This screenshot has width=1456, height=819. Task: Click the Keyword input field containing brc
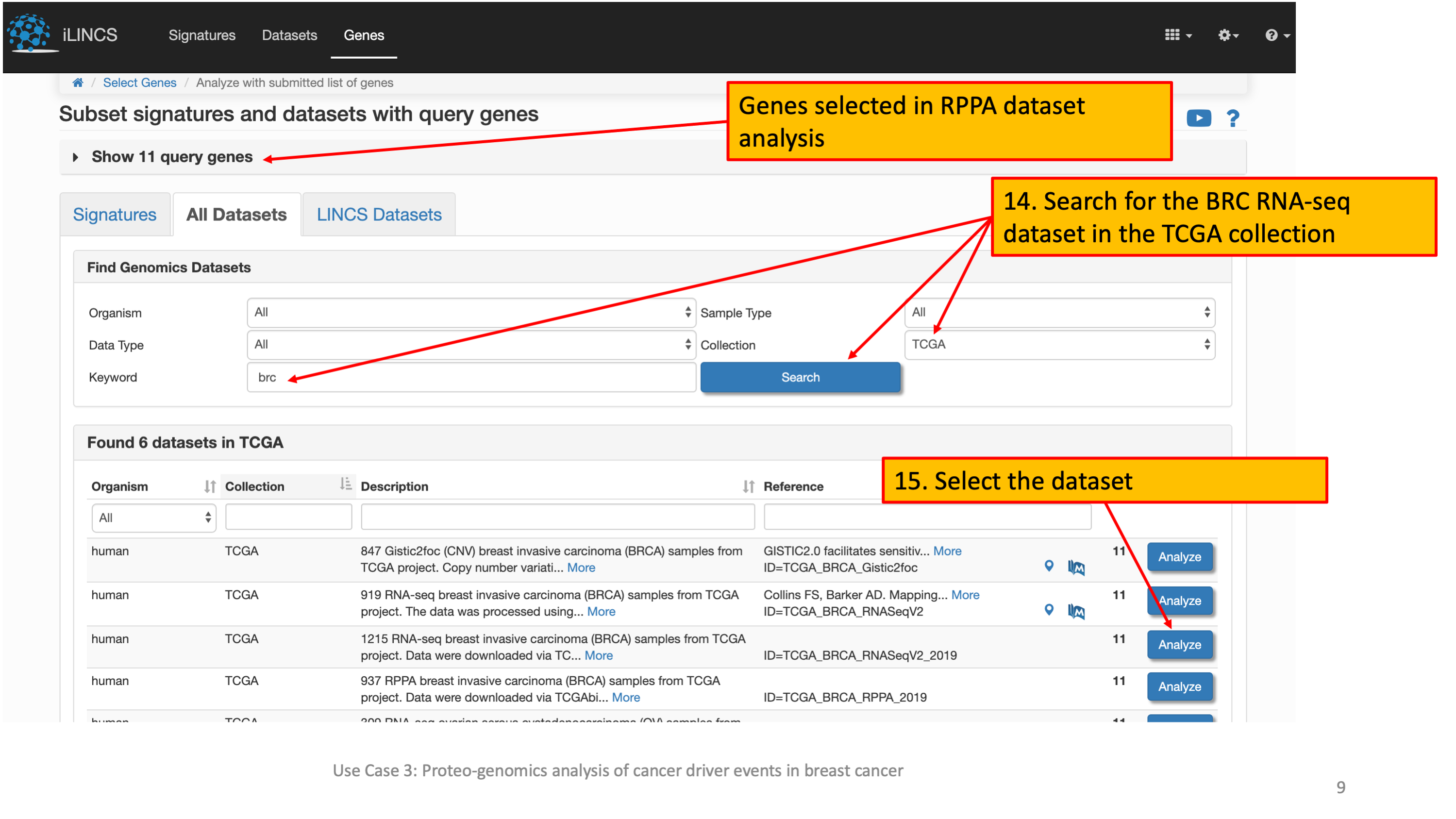click(x=471, y=378)
